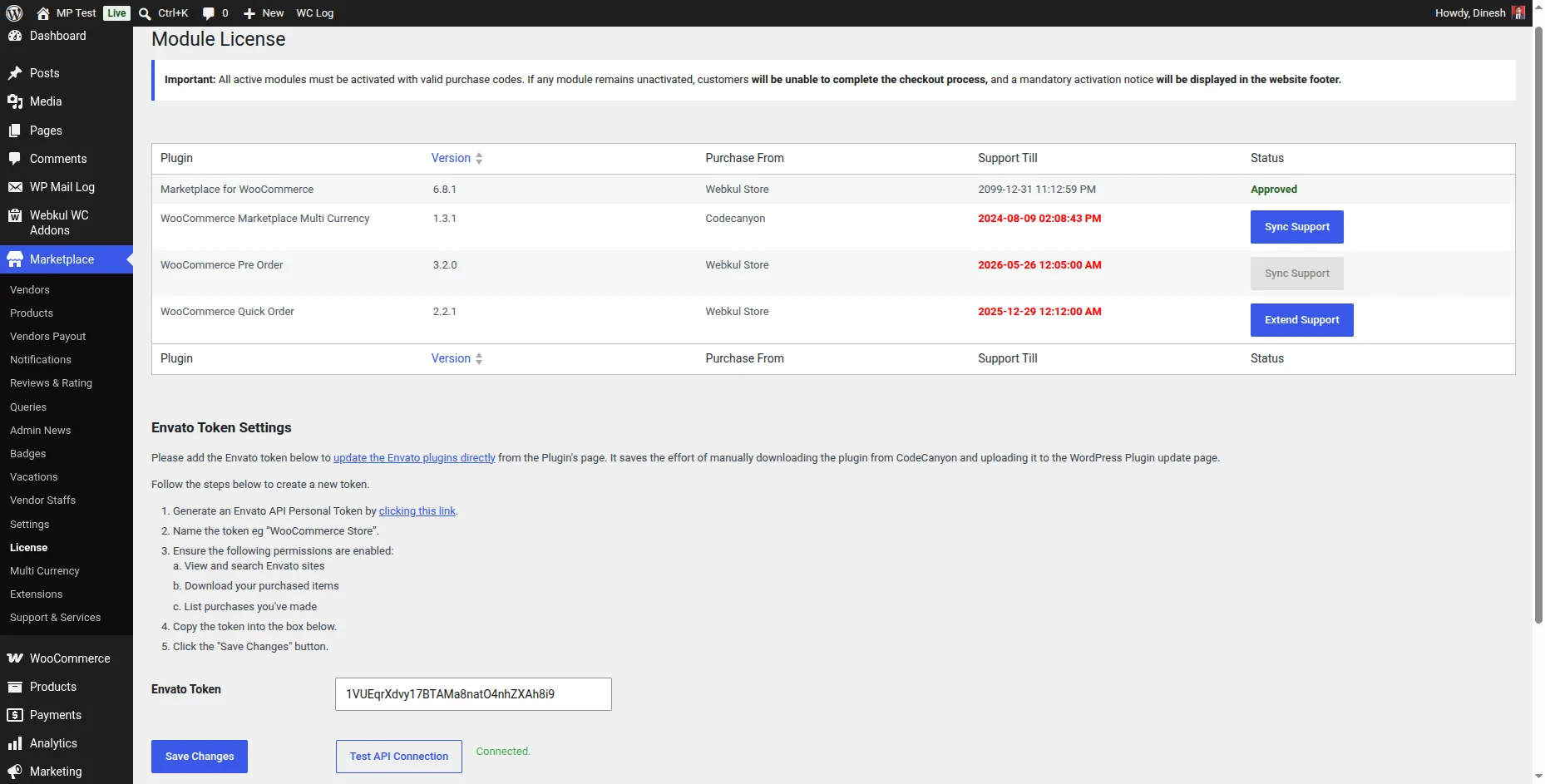This screenshot has width=1545, height=784.
Task: Click the Pages icon in sidebar
Action: tap(15, 131)
